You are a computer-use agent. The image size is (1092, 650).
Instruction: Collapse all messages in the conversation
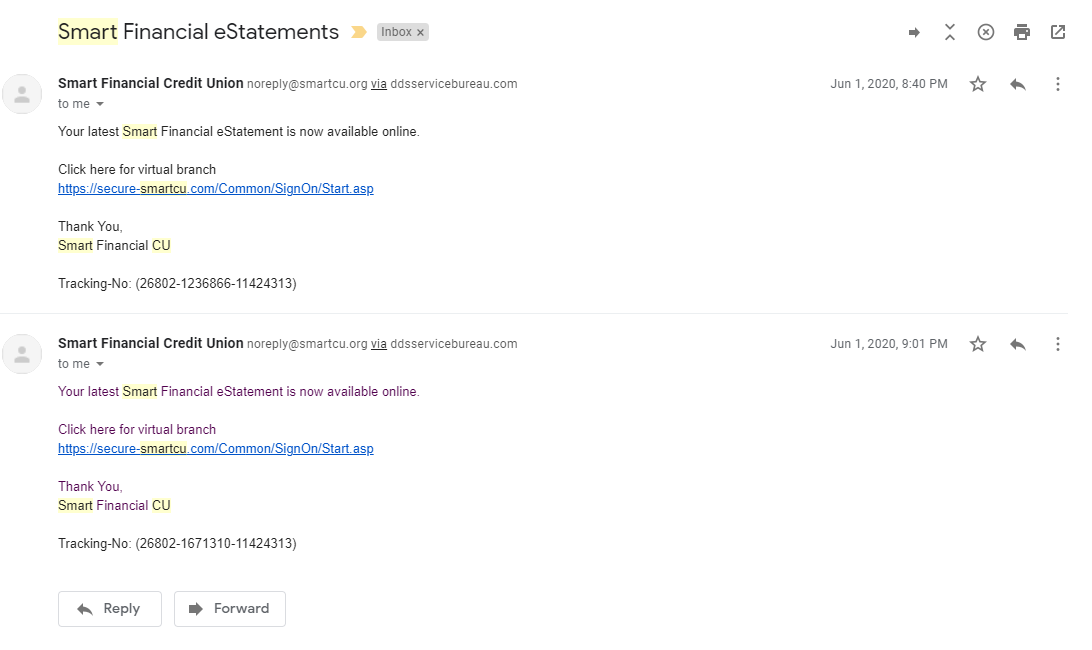[950, 32]
